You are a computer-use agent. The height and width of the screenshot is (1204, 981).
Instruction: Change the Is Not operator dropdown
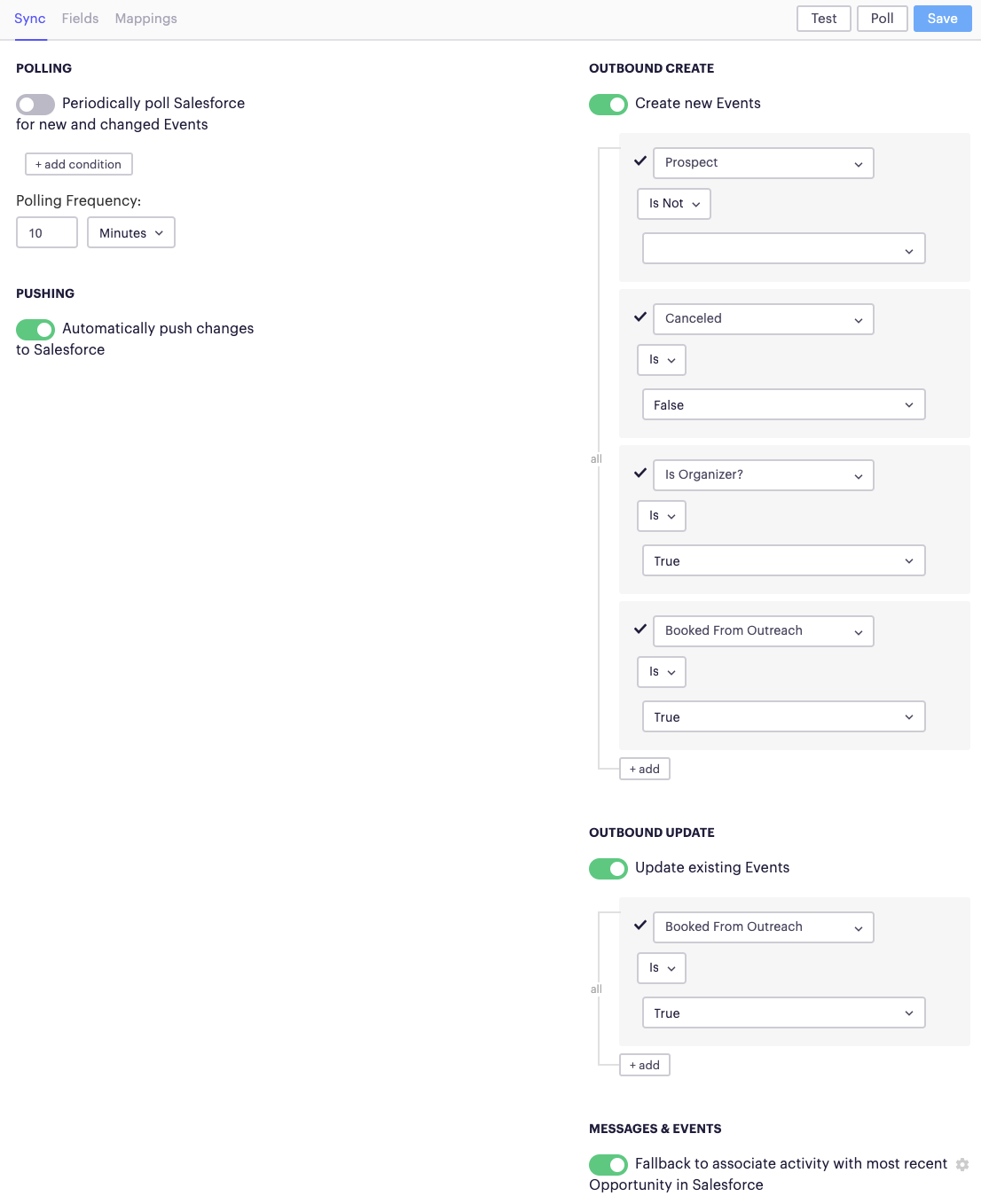(673, 204)
